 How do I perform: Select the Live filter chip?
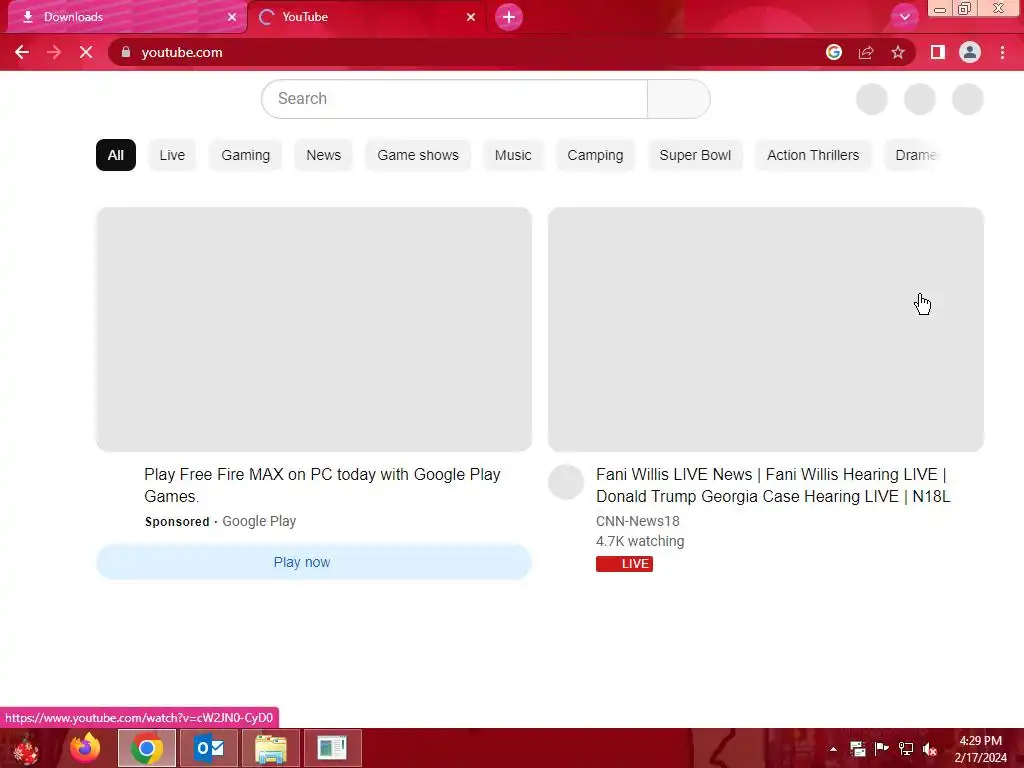(172, 155)
